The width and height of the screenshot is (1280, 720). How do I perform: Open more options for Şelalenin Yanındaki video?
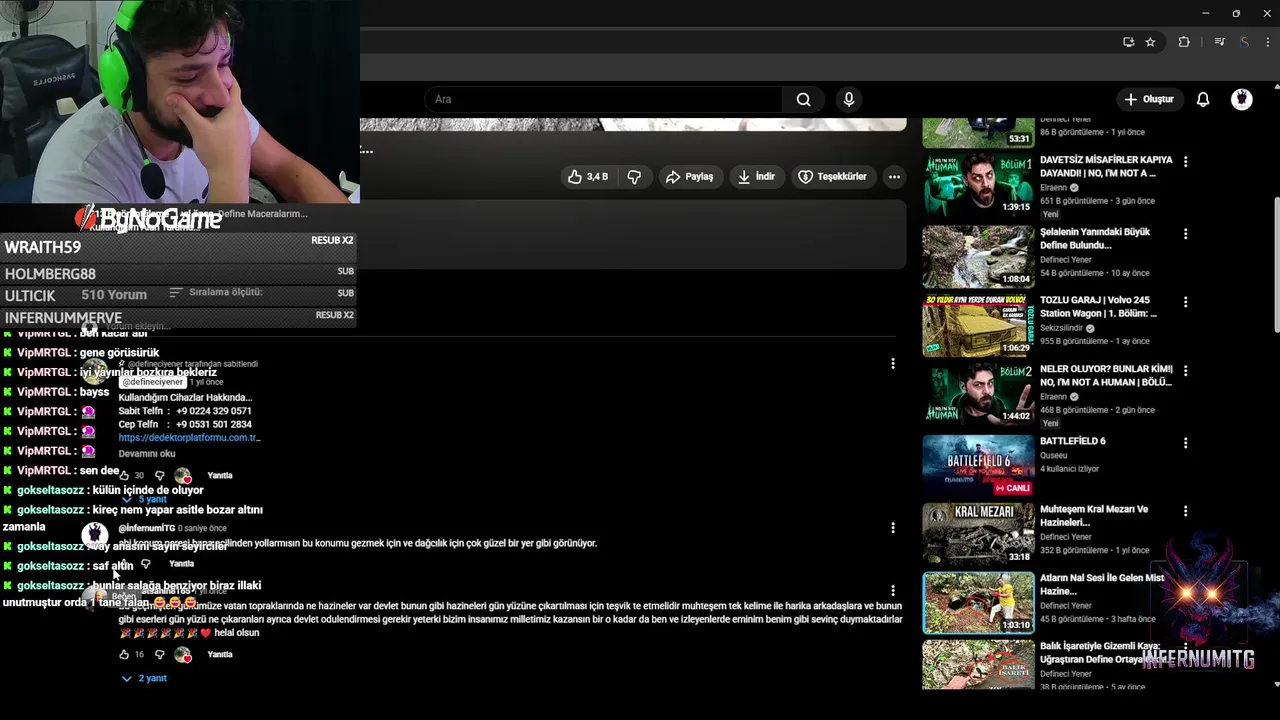click(x=1185, y=233)
